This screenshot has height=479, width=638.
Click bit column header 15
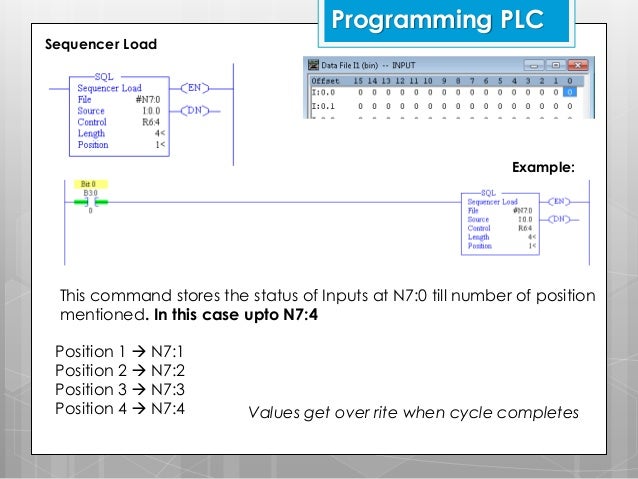click(358, 81)
